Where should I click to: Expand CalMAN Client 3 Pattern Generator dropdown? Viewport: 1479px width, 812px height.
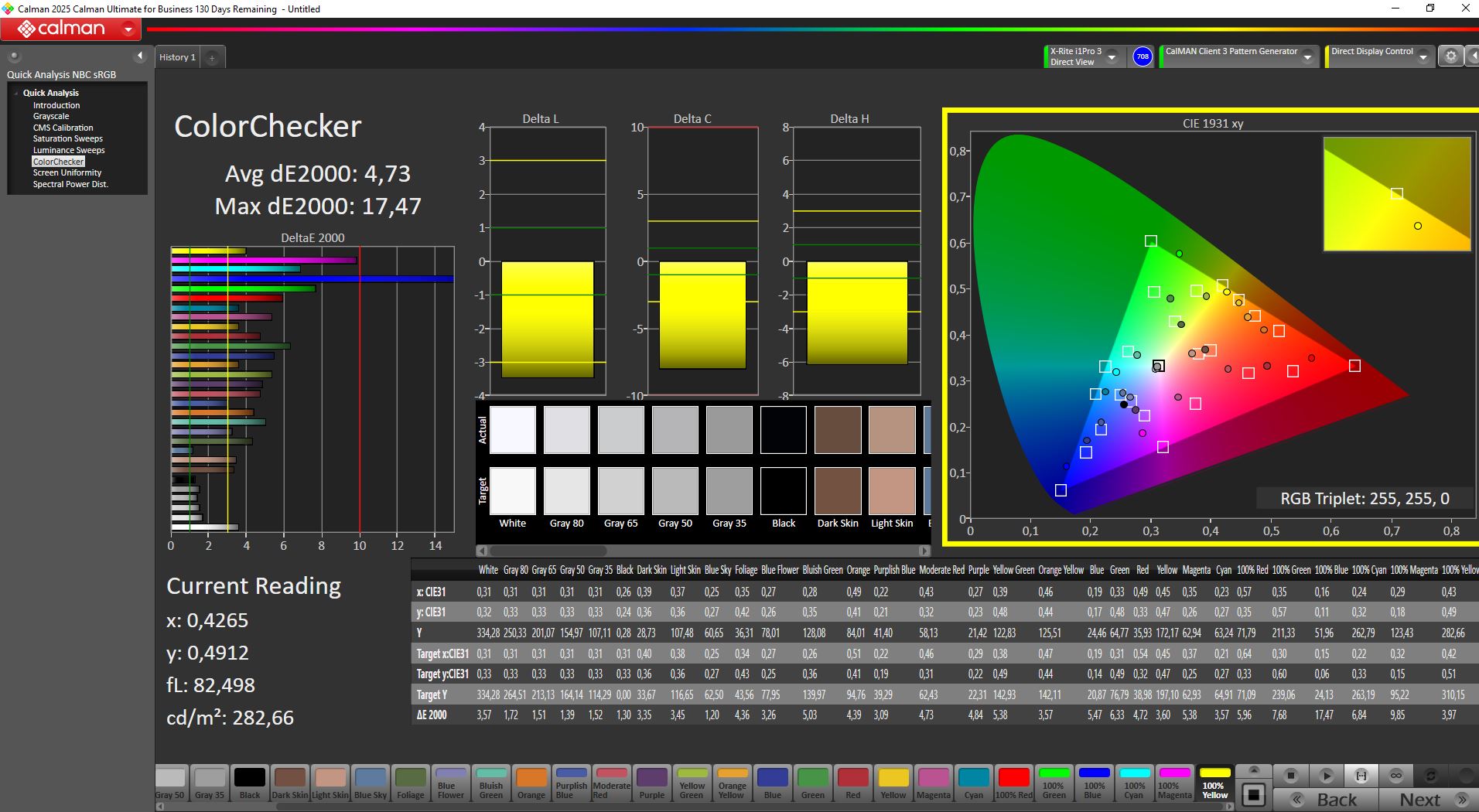[x=1307, y=57]
